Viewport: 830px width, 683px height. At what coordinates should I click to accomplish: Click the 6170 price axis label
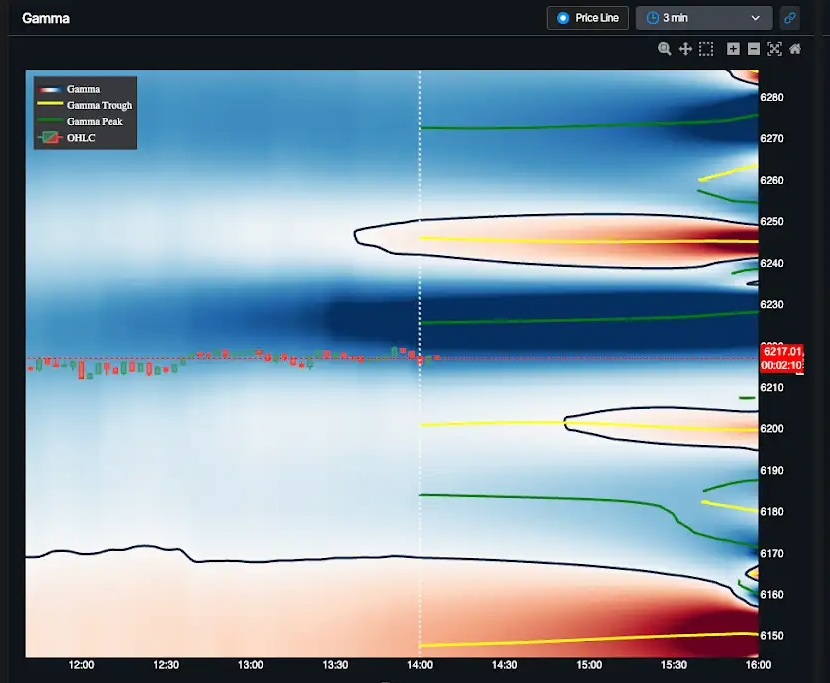click(x=772, y=554)
